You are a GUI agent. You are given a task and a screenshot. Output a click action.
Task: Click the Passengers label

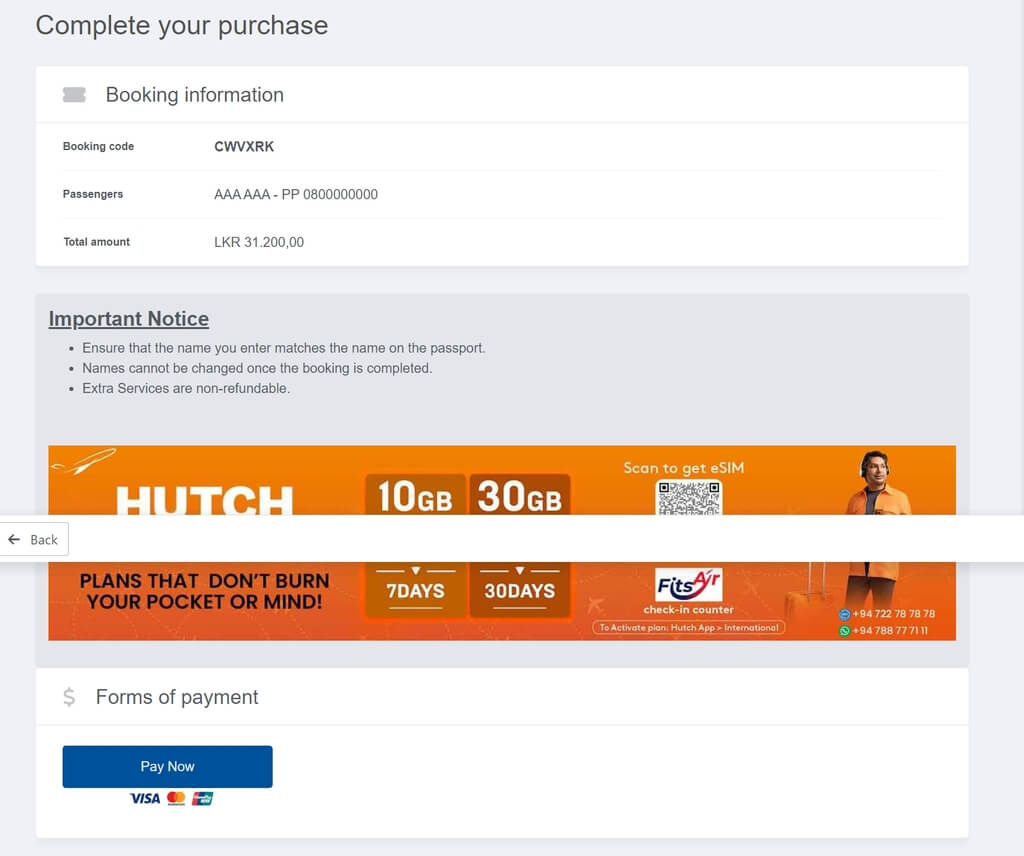[93, 194]
